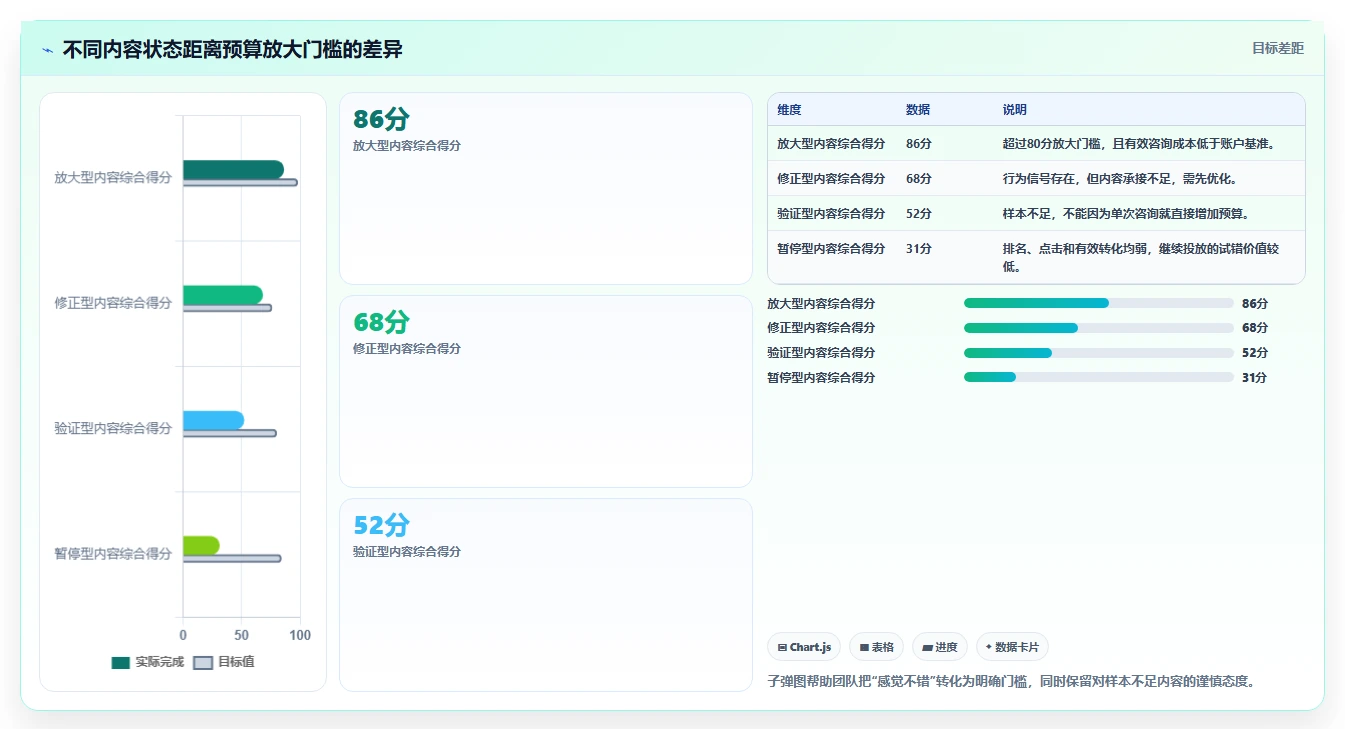Click the dark green 放大型 chart bar
Viewport: 1345px width, 729px height.
233,170
